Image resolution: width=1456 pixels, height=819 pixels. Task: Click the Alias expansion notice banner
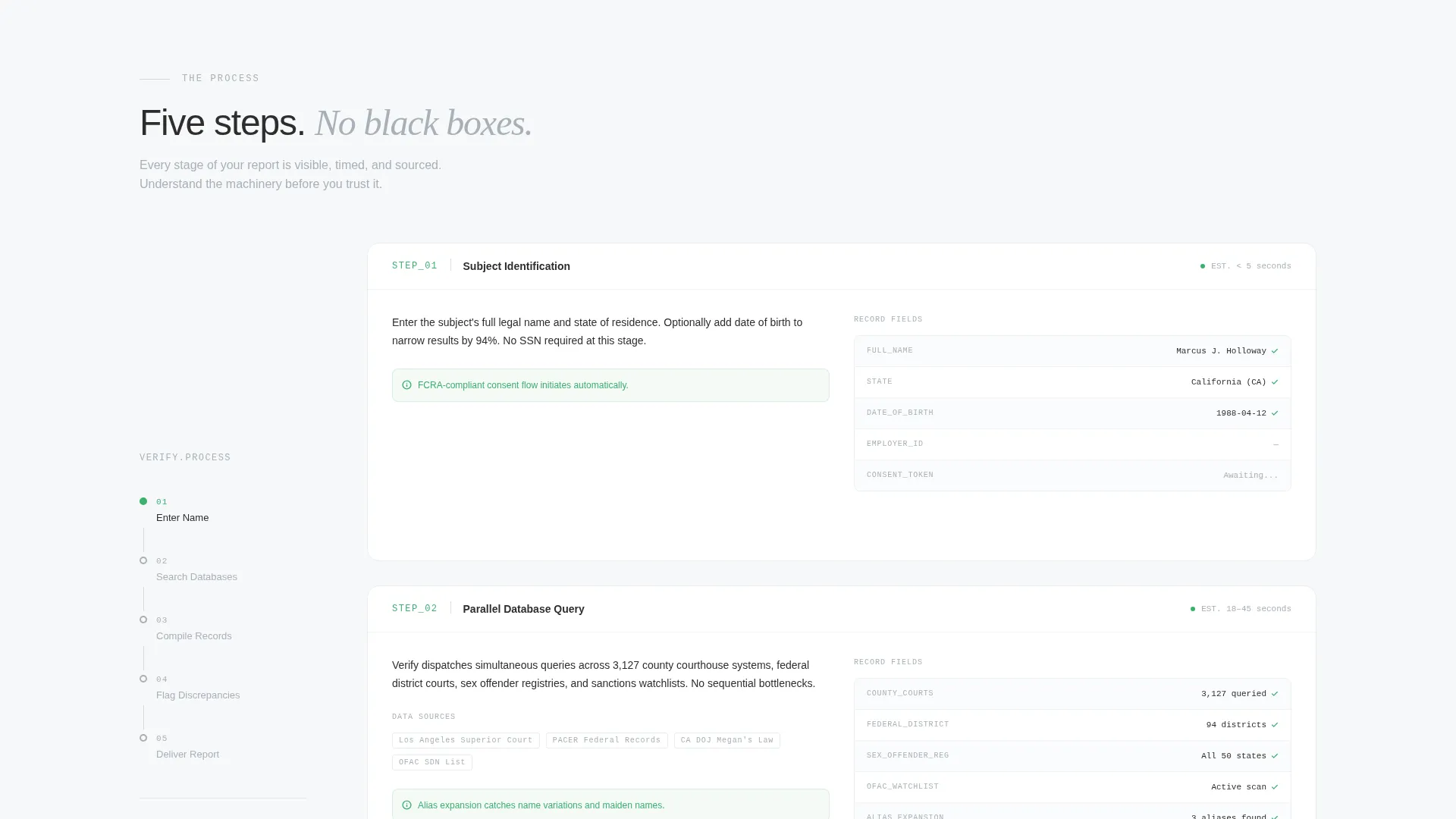(x=610, y=804)
